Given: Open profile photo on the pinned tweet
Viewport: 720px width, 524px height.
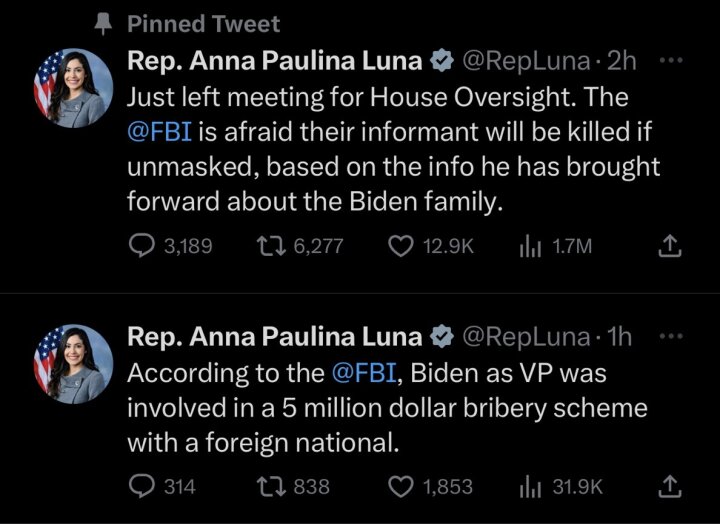Looking at the screenshot, I should coord(73,88).
